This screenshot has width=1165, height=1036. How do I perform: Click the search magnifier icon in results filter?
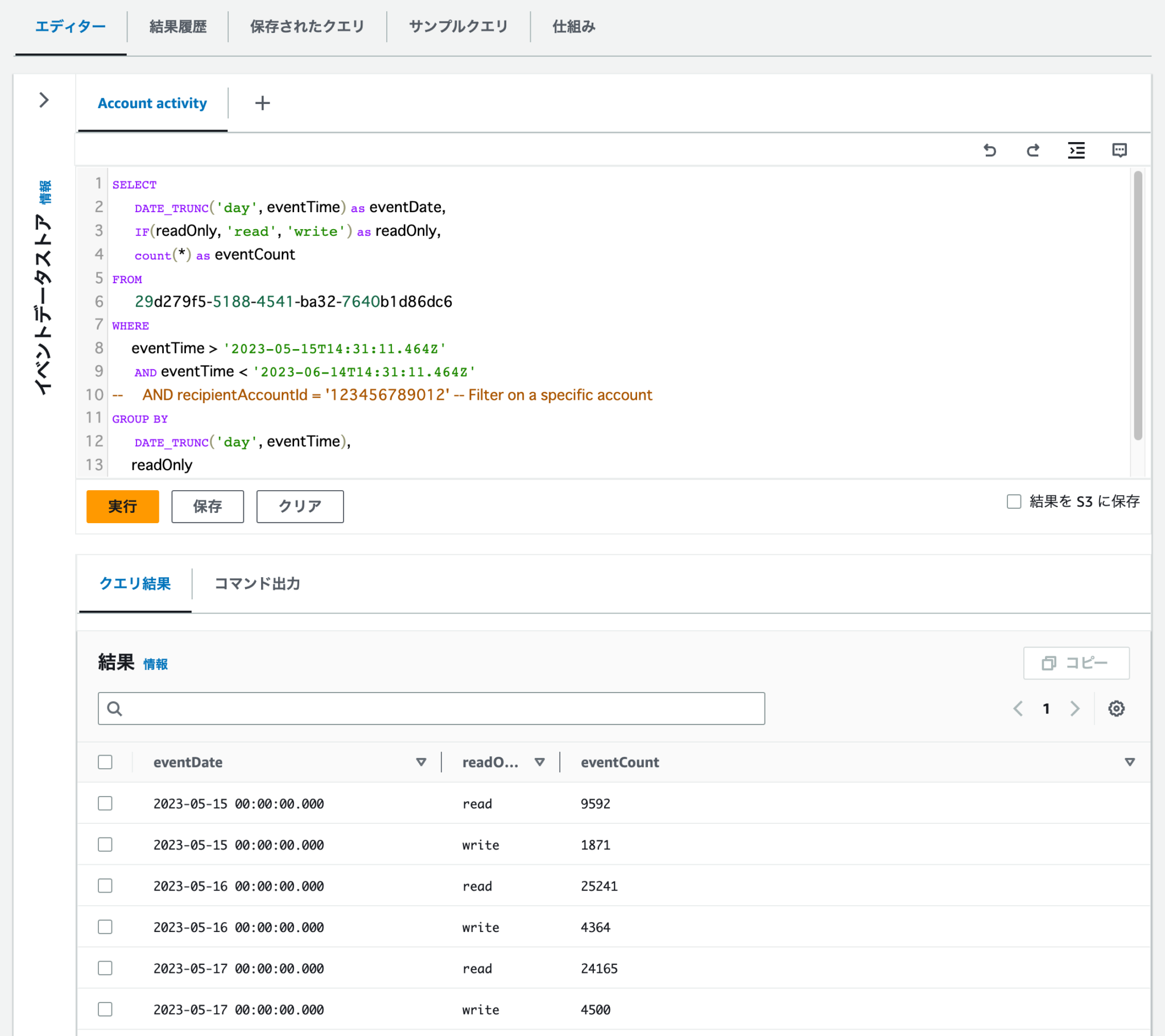point(114,708)
